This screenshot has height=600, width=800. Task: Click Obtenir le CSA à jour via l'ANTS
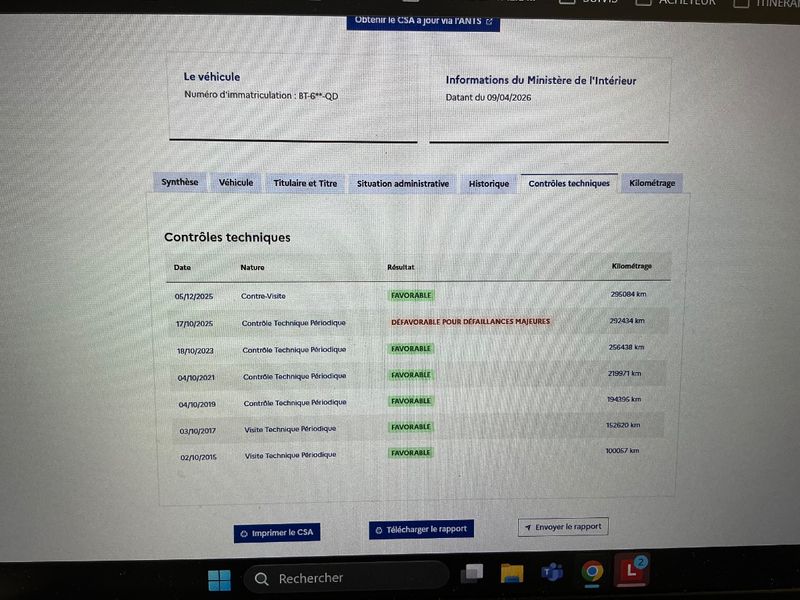423,21
